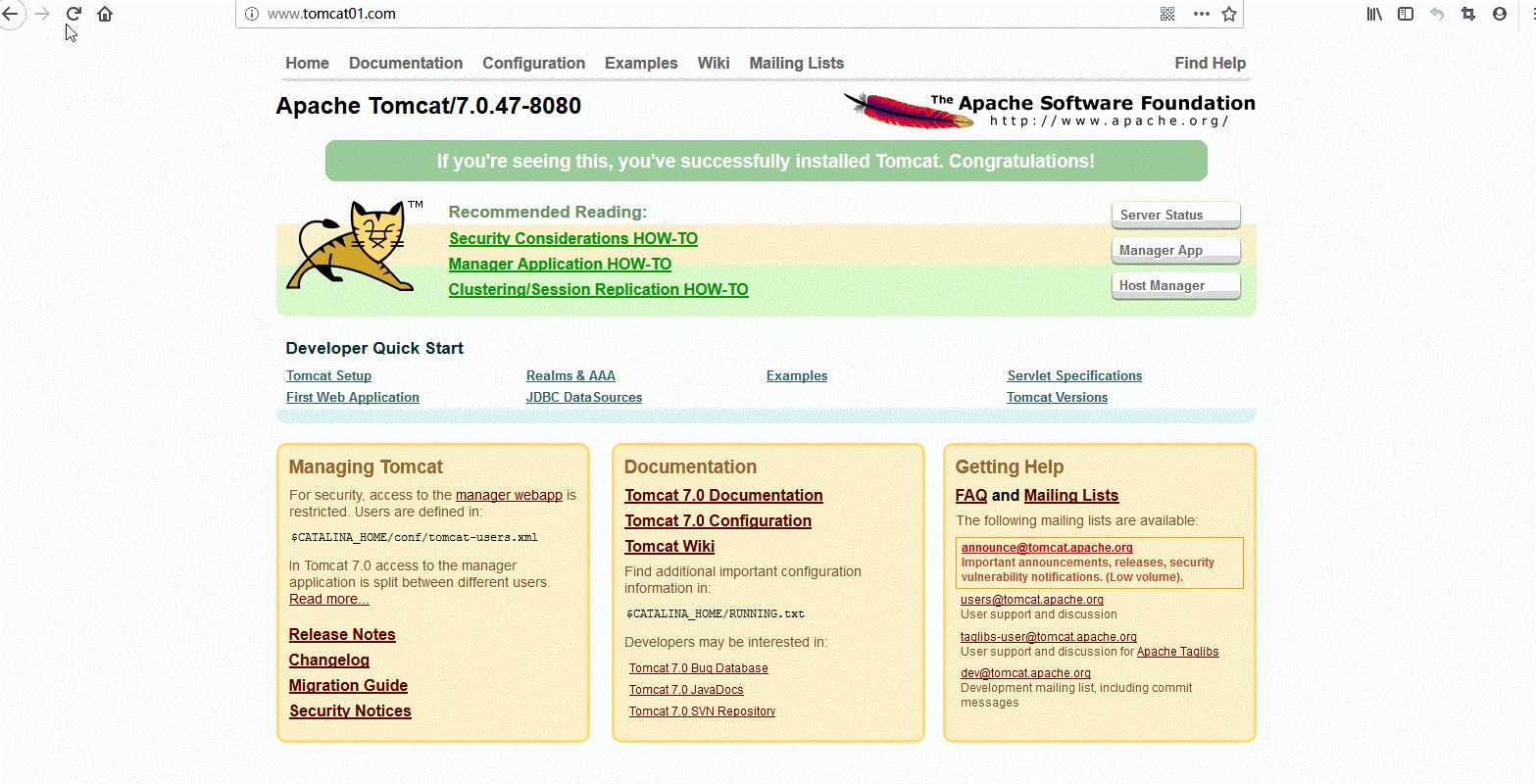
Task: Open the Migration Guide link
Action: 348,685
